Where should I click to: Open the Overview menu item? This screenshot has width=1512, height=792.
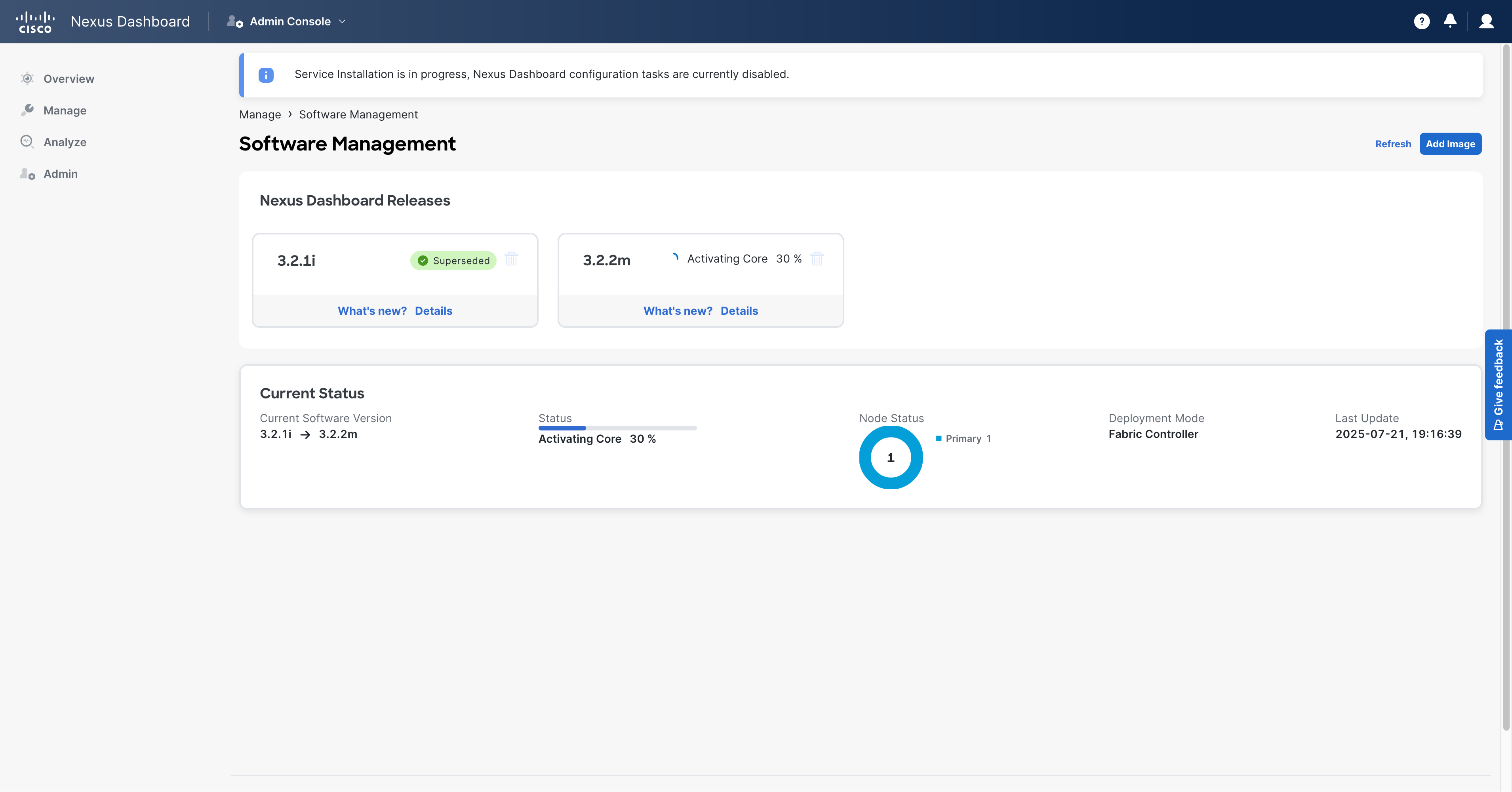click(69, 79)
